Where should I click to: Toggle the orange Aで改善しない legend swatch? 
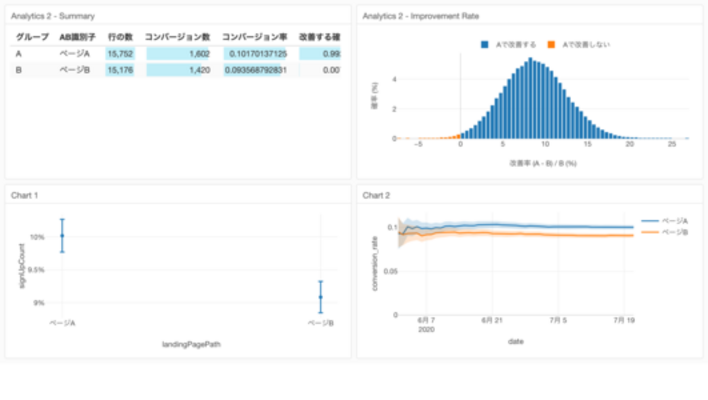pyautogui.click(x=551, y=44)
